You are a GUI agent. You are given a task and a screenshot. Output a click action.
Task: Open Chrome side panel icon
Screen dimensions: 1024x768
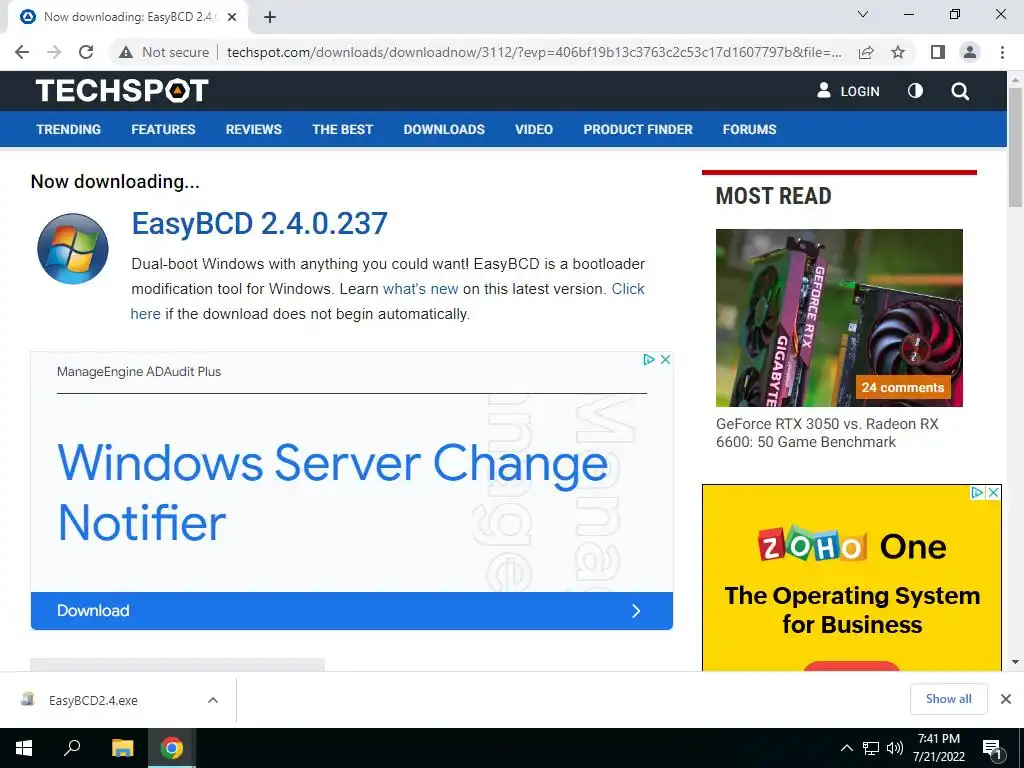[938, 52]
